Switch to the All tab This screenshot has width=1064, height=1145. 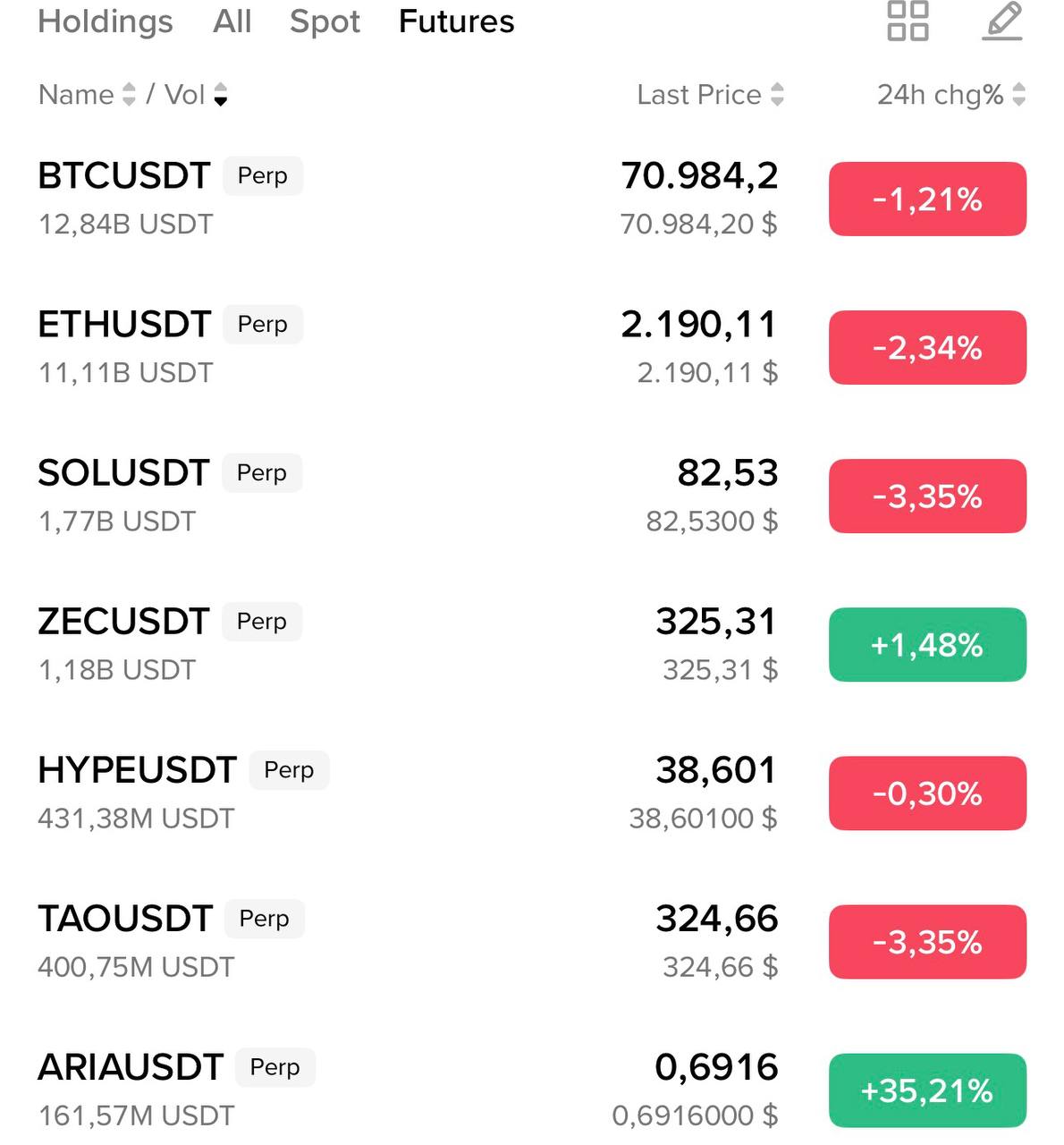coord(232,21)
